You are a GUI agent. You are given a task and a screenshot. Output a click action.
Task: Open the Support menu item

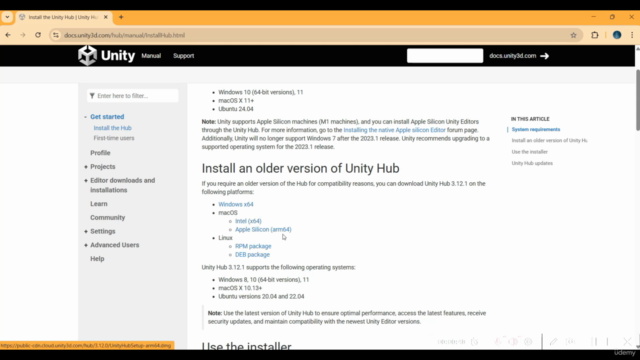point(183,56)
